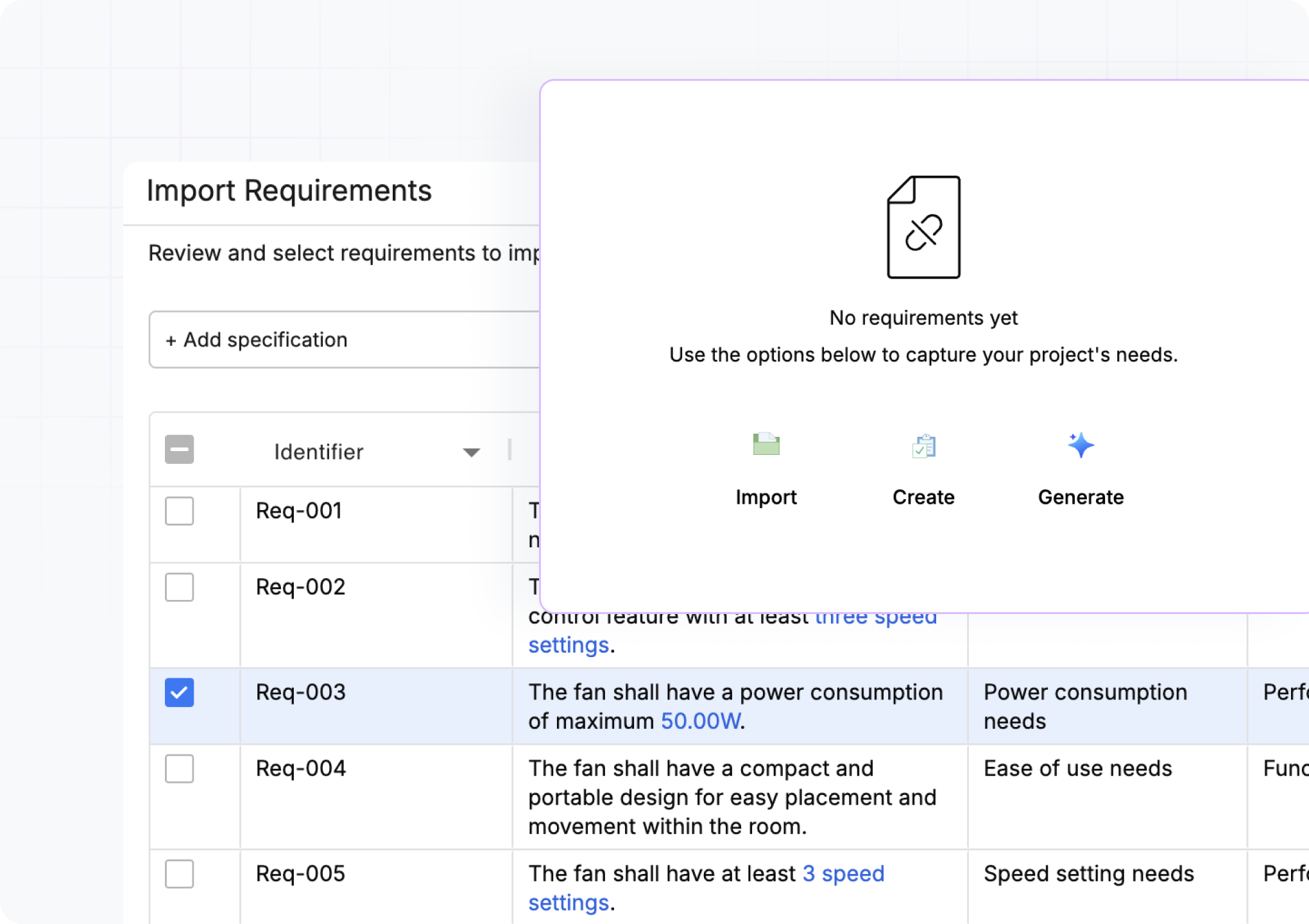Check the Req-004 row checkbox
Image resolution: width=1309 pixels, height=924 pixels.
pos(179,768)
